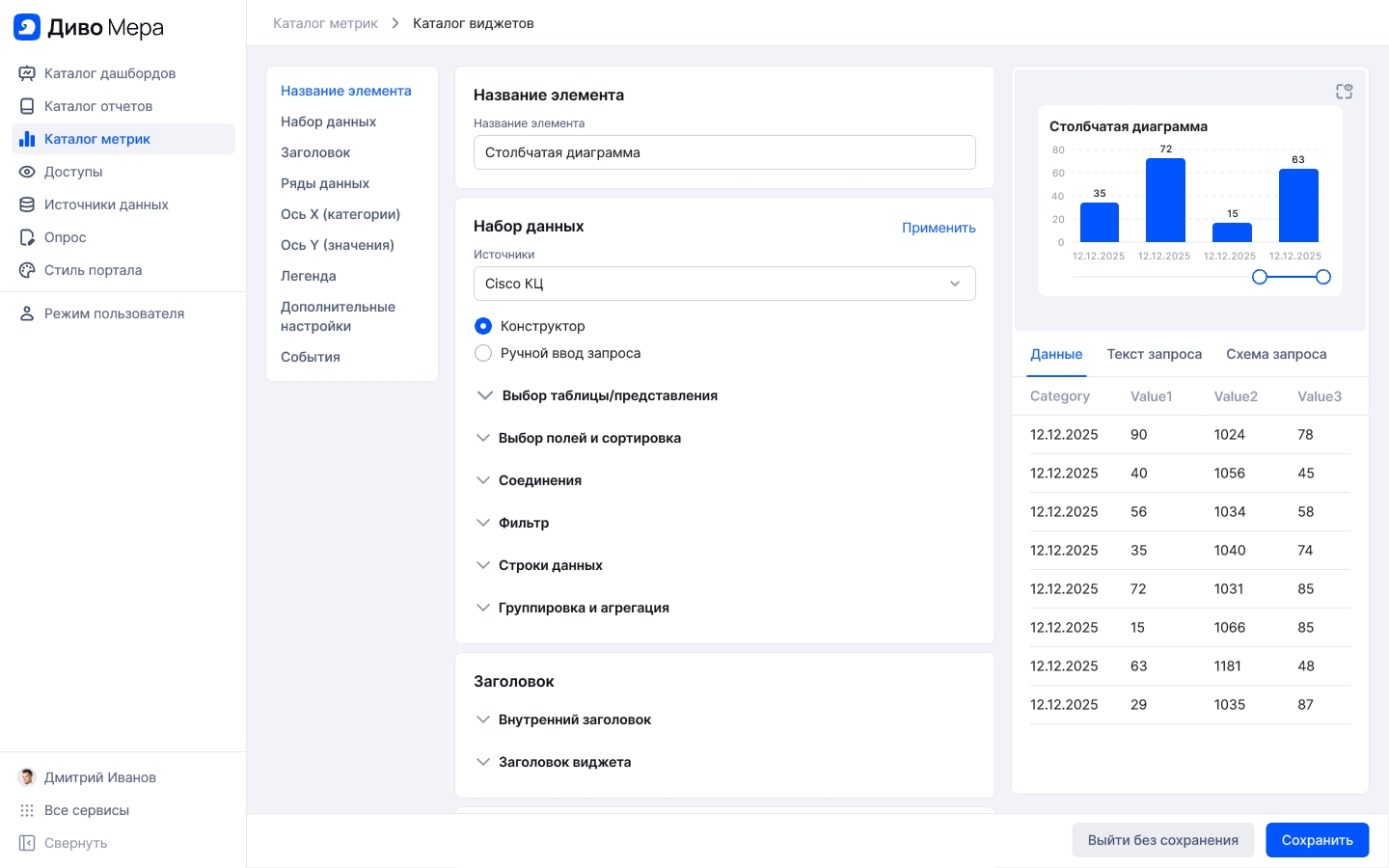
Task: Expand chart preview with fullscreen icon
Action: pyautogui.click(x=1344, y=92)
